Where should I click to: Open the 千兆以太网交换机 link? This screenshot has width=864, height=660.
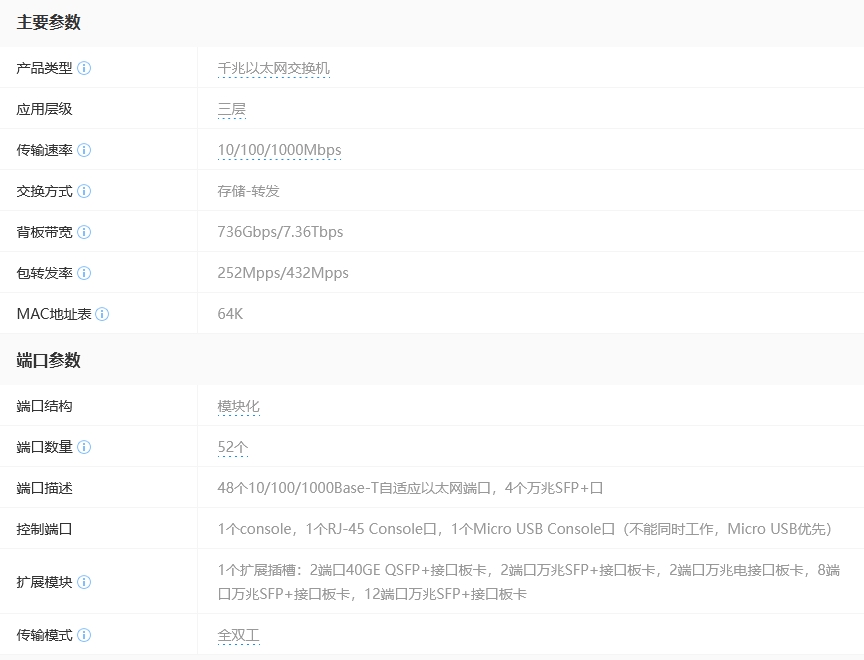(273, 68)
